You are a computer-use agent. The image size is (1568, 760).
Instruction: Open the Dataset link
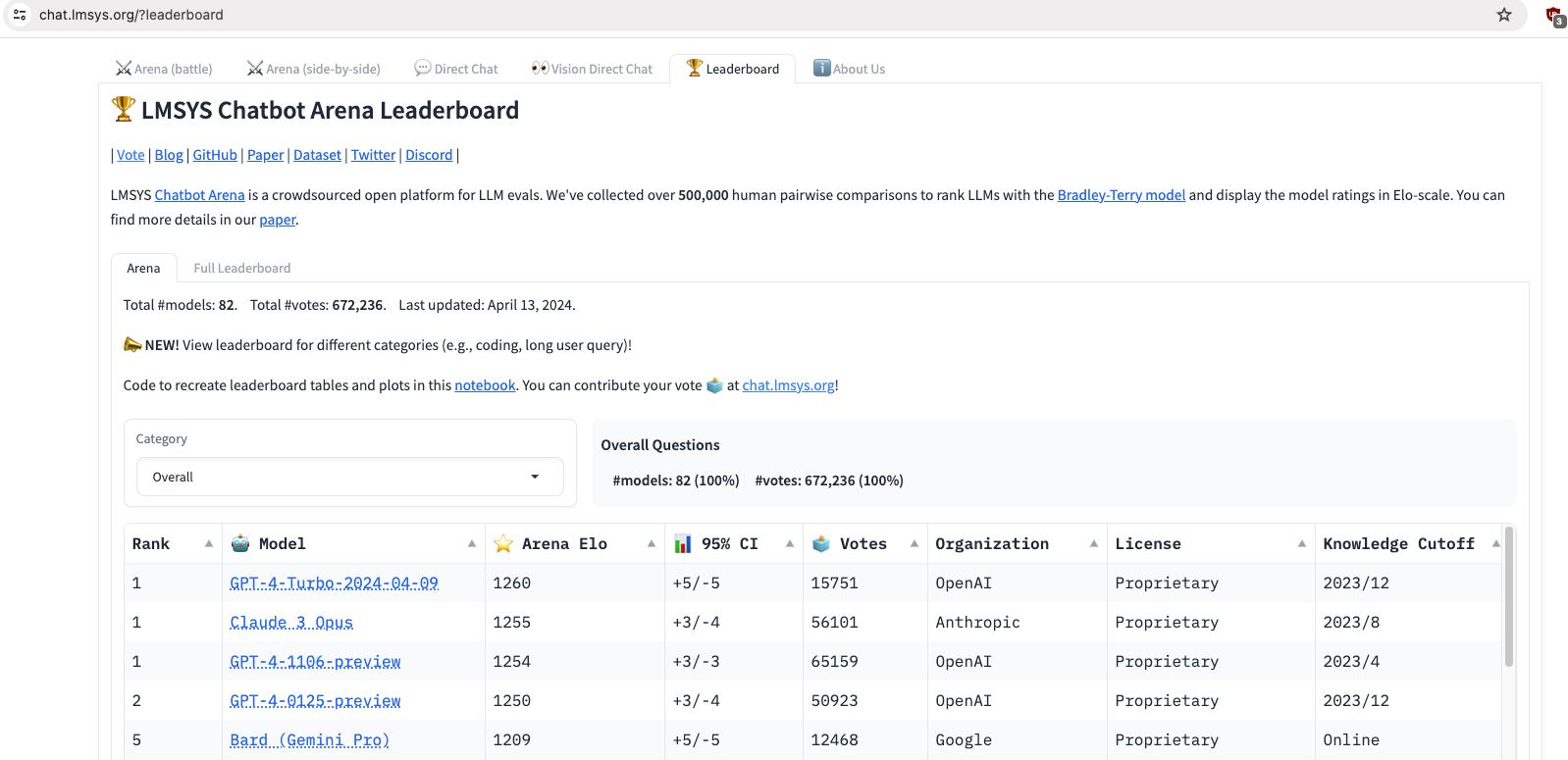[x=317, y=155]
